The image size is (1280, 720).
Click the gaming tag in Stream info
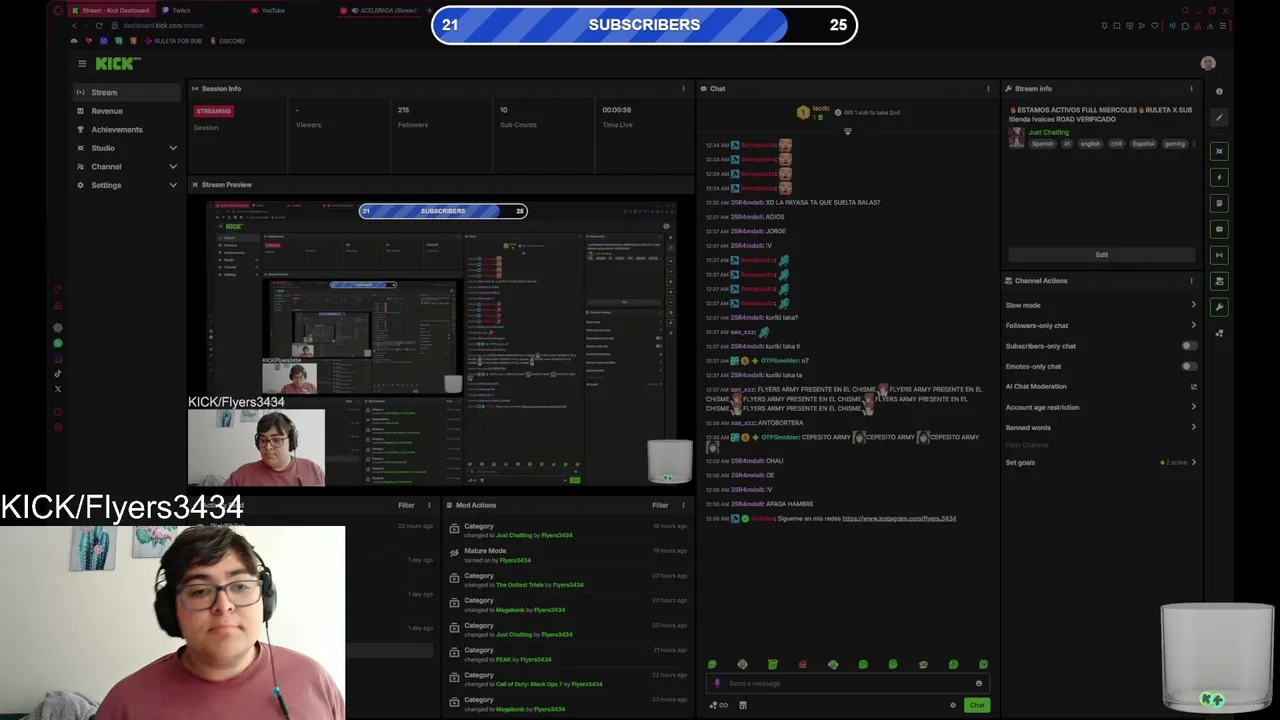[x=1175, y=144]
